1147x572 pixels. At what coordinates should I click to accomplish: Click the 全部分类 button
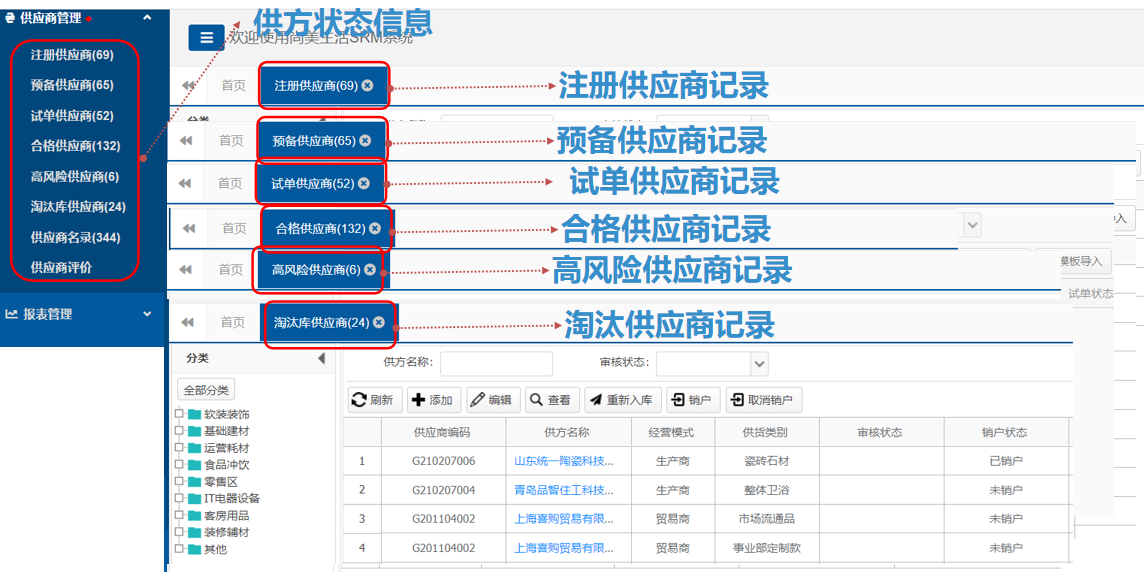(x=206, y=390)
